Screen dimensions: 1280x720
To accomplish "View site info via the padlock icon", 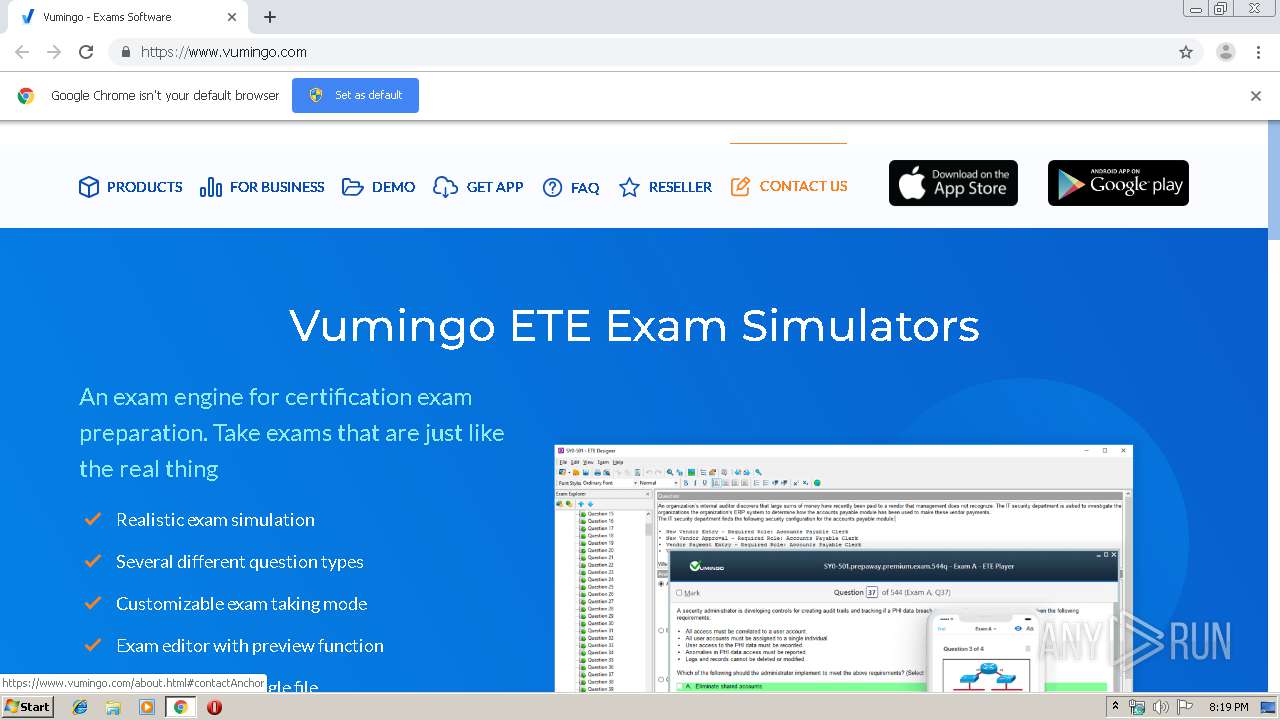I will point(125,52).
